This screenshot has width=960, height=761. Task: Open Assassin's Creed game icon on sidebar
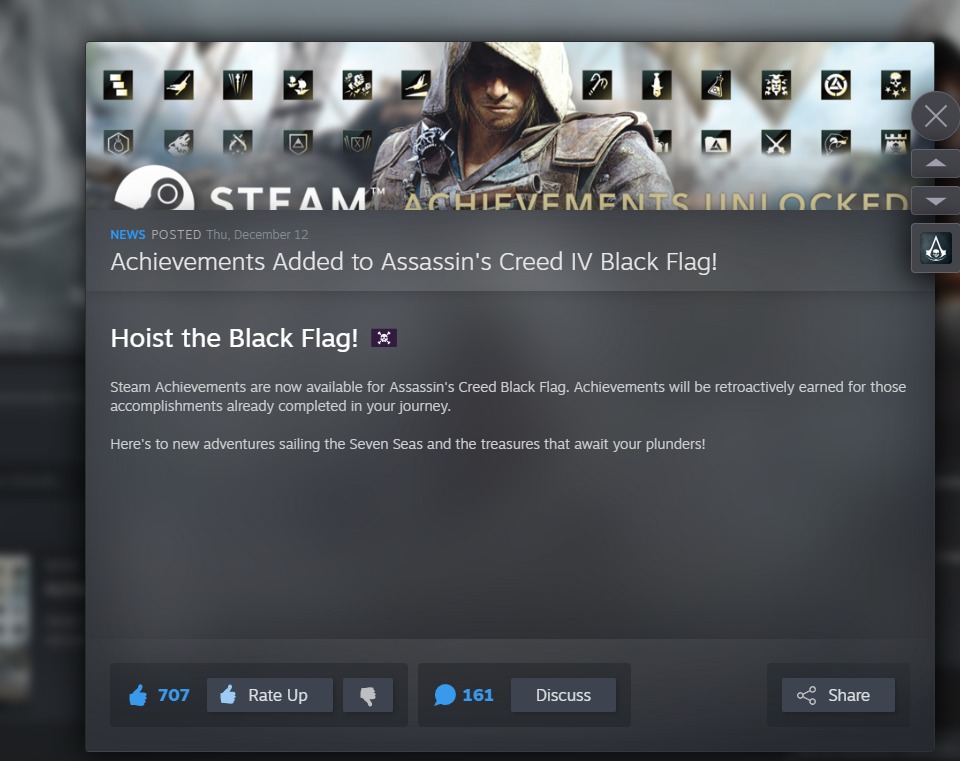pyautogui.click(x=936, y=248)
